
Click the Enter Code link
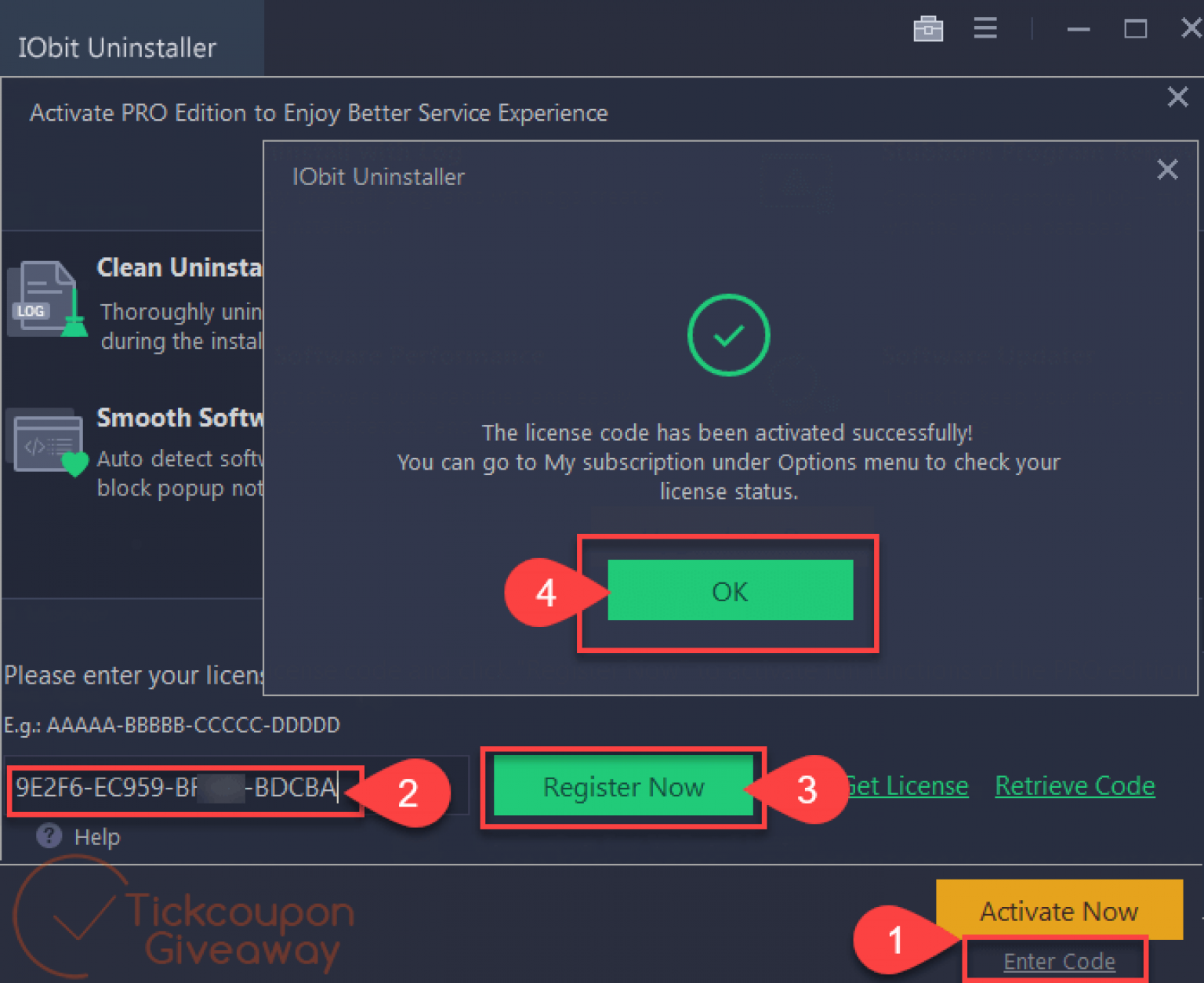click(1059, 961)
